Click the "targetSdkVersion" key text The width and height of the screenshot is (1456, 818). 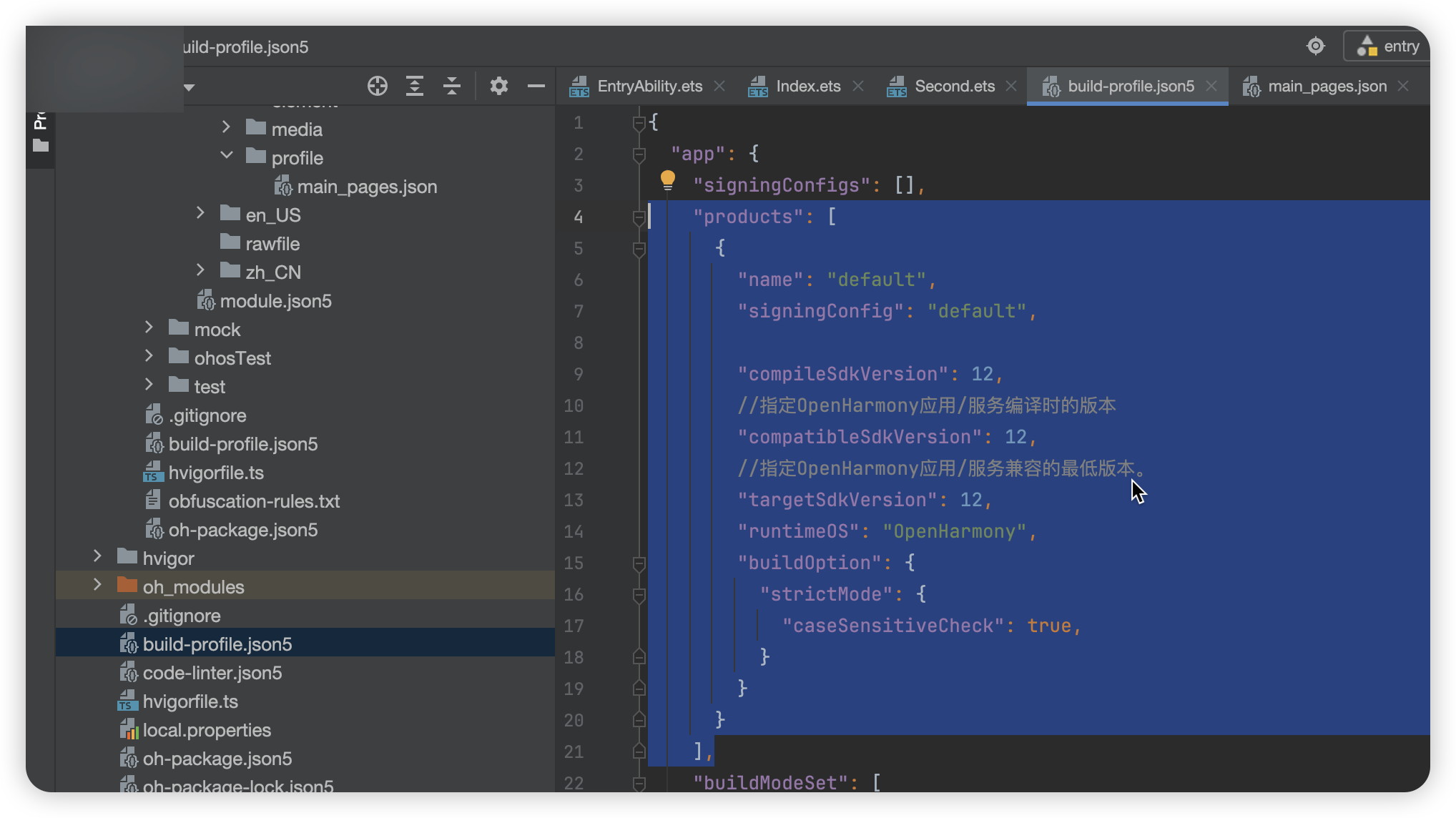click(x=837, y=500)
